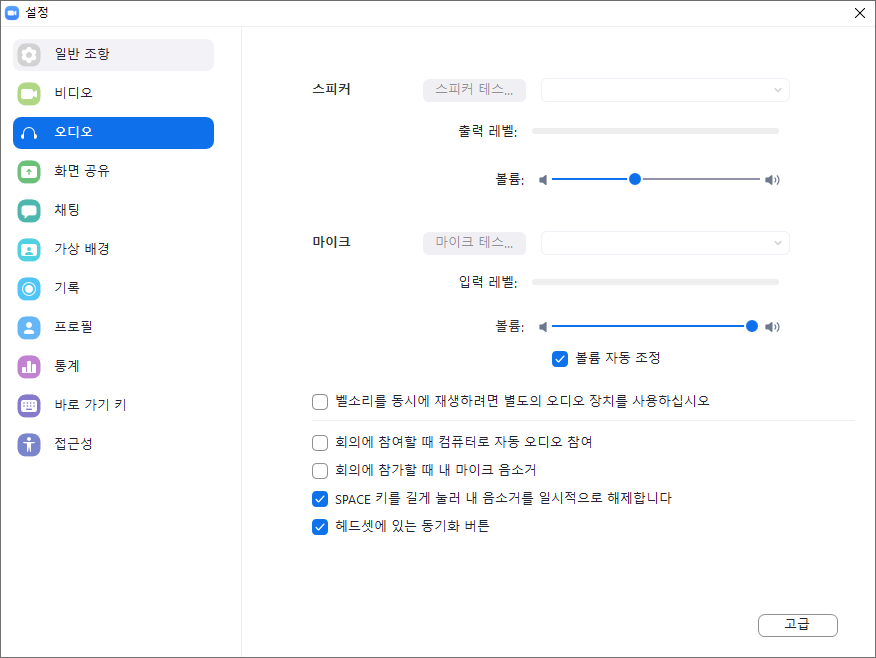The width and height of the screenshot is (876, 658).
Task: Select the 화면 공유 screen share icon
Action: point(29,171)
